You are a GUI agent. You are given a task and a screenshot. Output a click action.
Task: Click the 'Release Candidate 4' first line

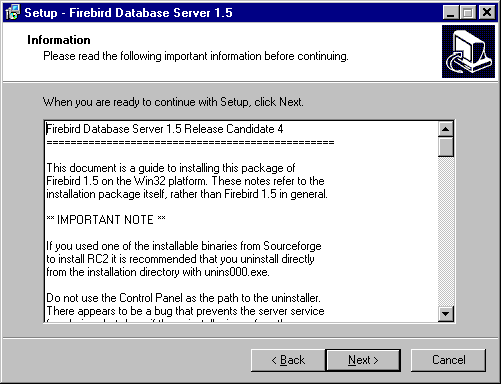click(165, 129)
